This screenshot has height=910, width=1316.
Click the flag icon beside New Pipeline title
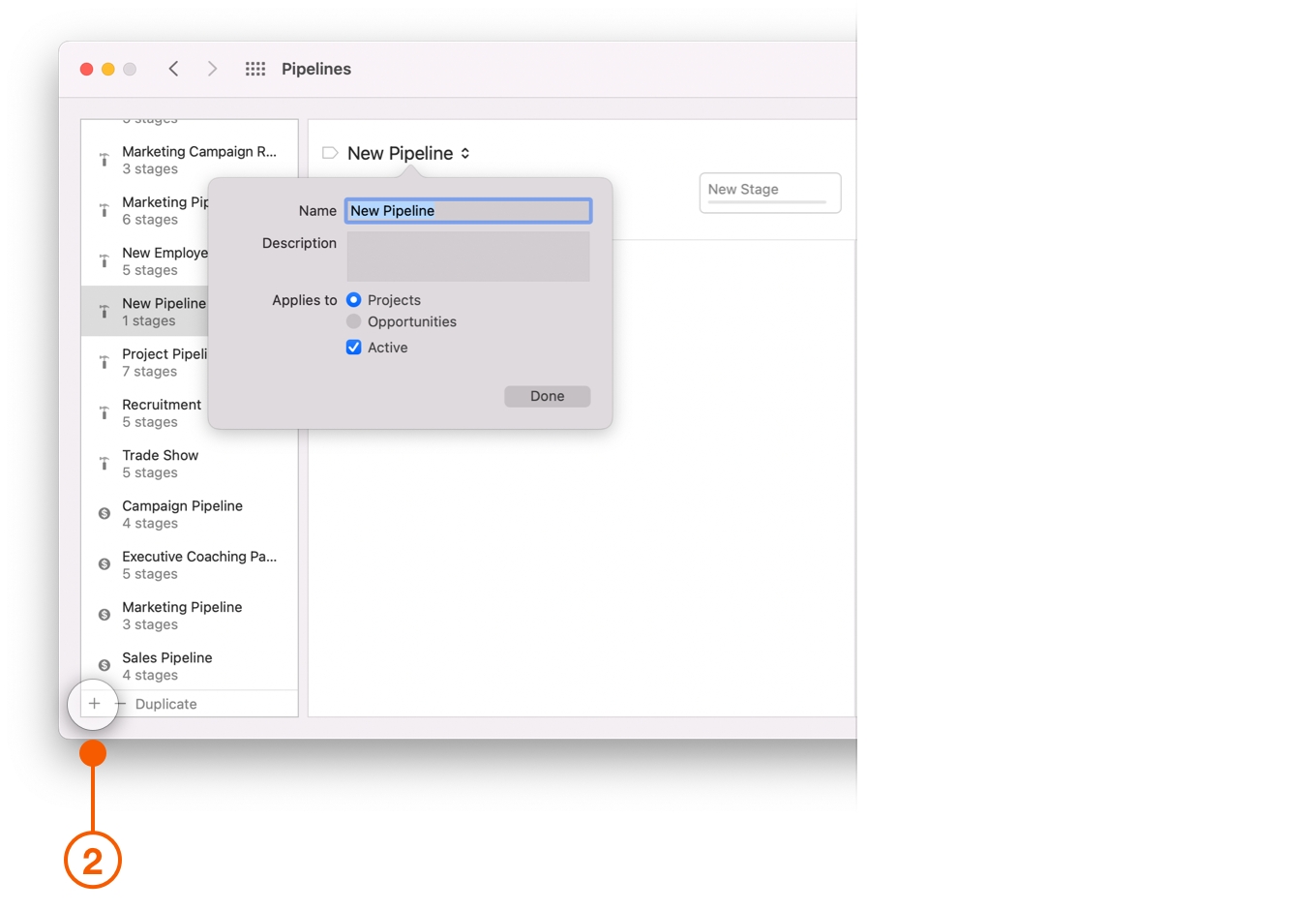[x=329, y=152]
